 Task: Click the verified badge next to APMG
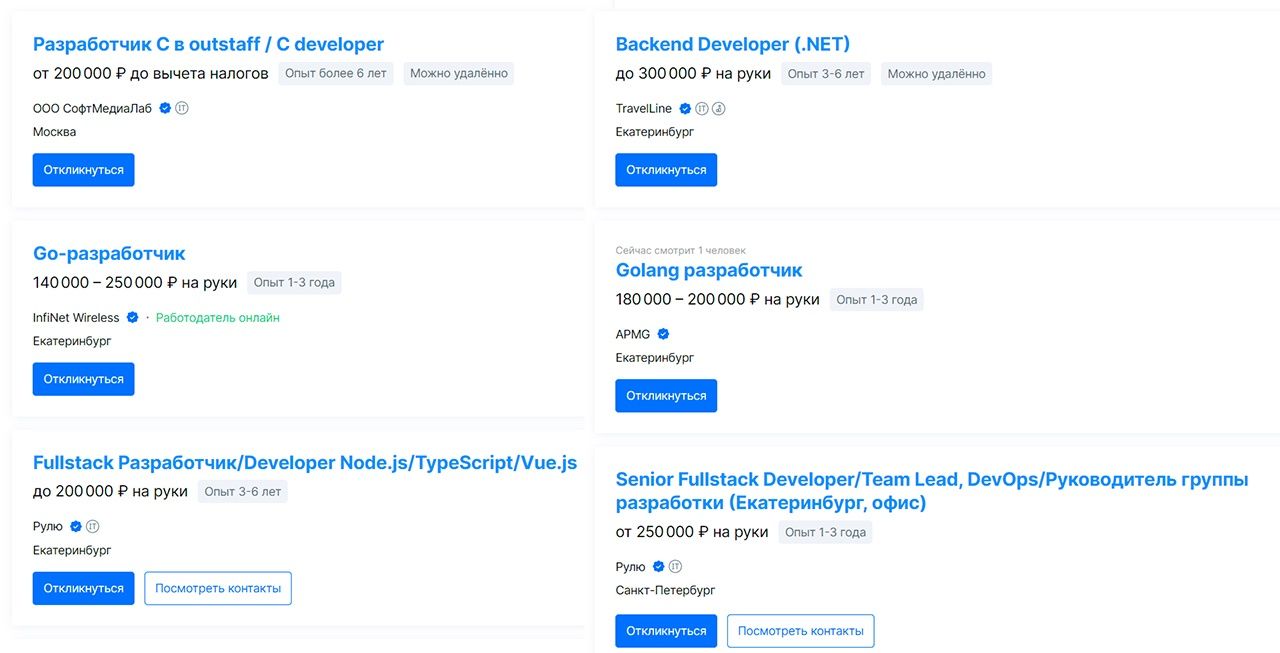coord(663,334)
